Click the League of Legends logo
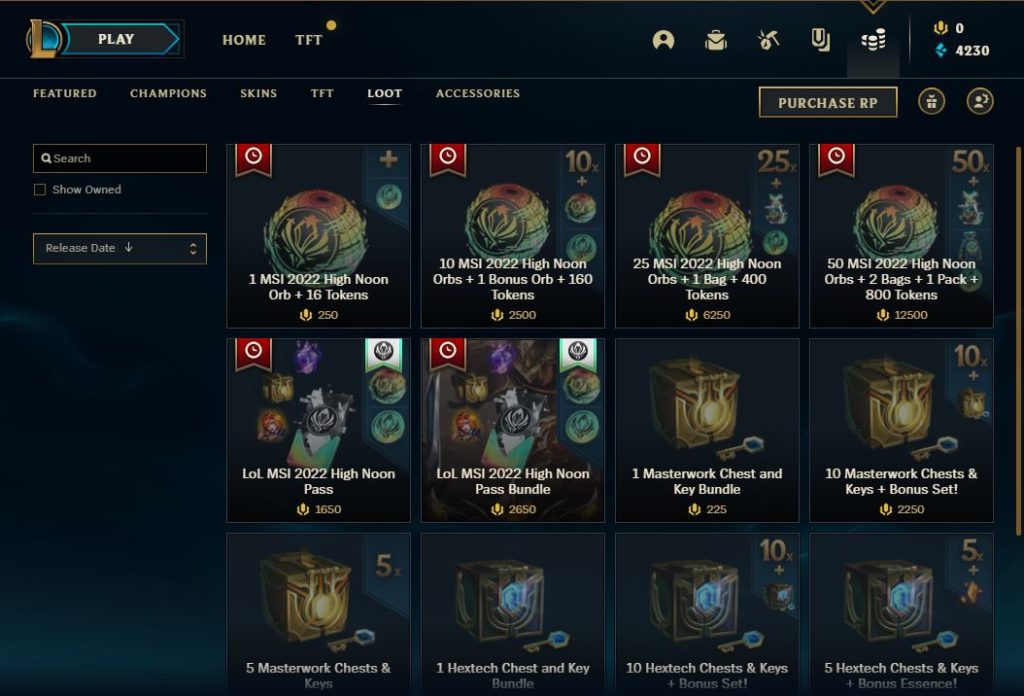 pyautogui.click(x=42, y=39)
